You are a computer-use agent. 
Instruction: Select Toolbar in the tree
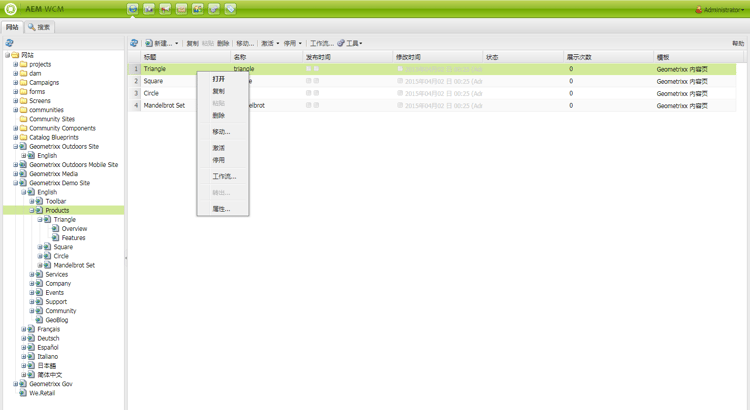point(56,201)
